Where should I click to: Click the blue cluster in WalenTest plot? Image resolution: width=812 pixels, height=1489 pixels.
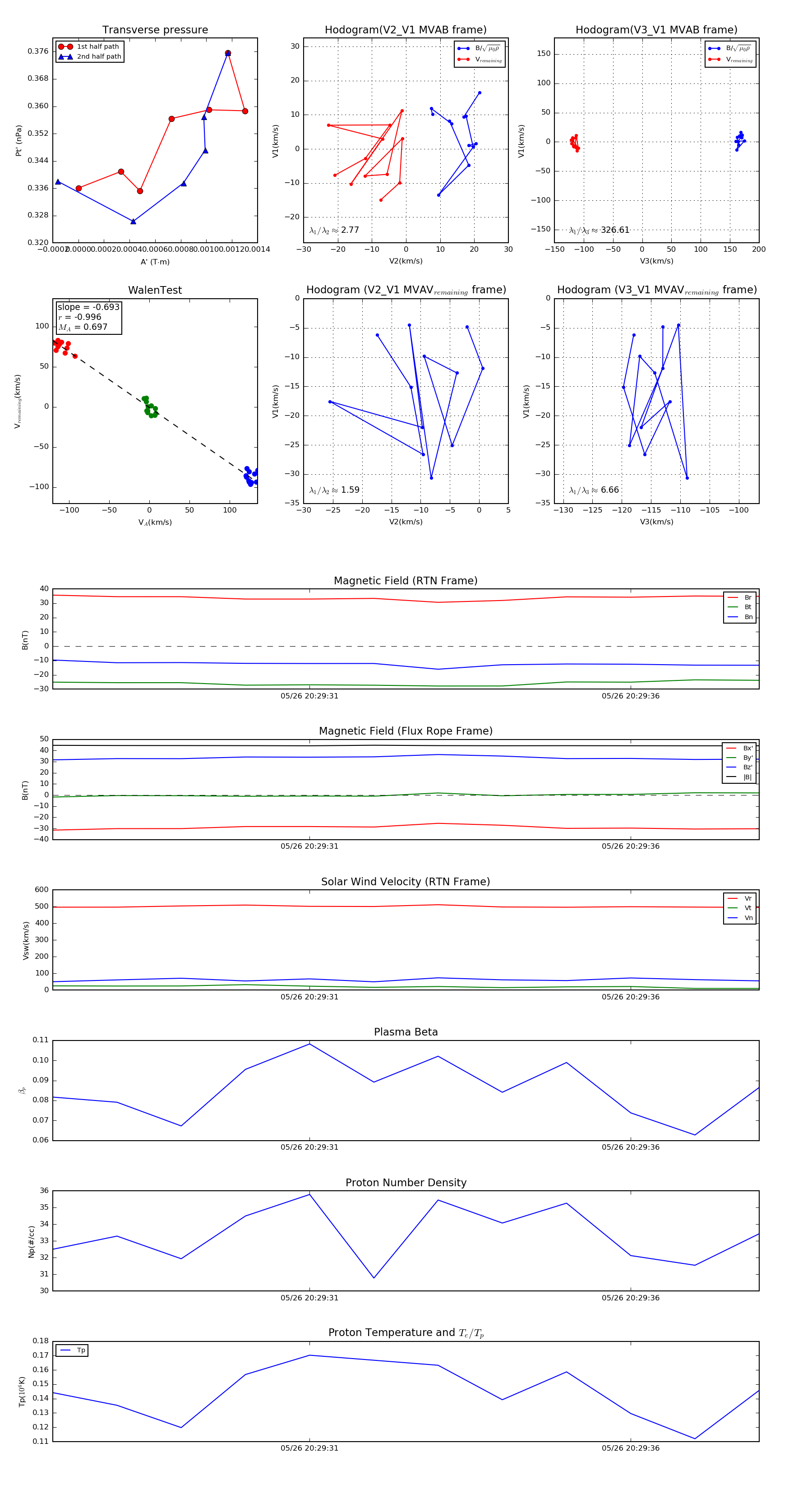(x=251, y=477)
